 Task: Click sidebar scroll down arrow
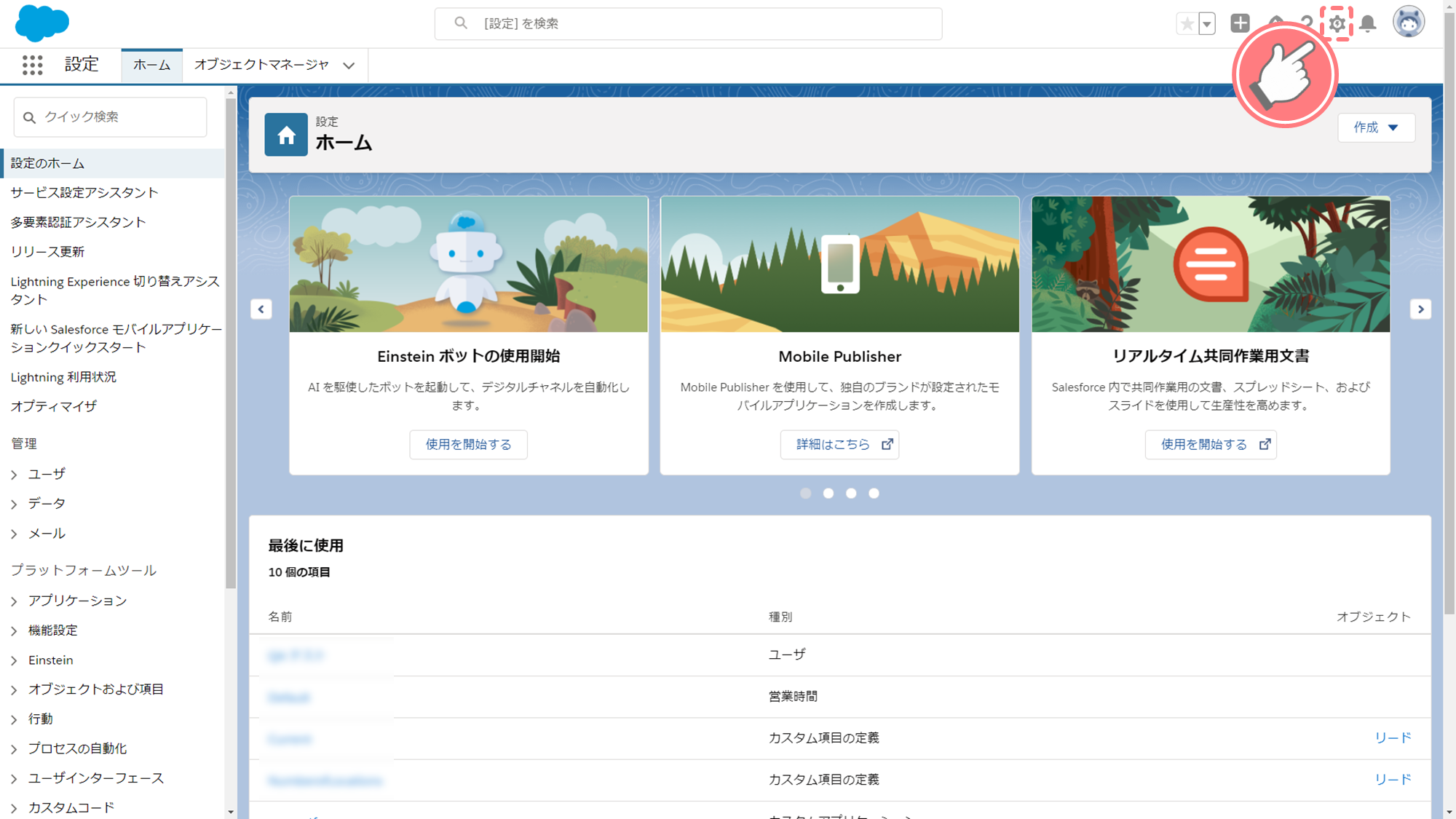tap(231, 812)
